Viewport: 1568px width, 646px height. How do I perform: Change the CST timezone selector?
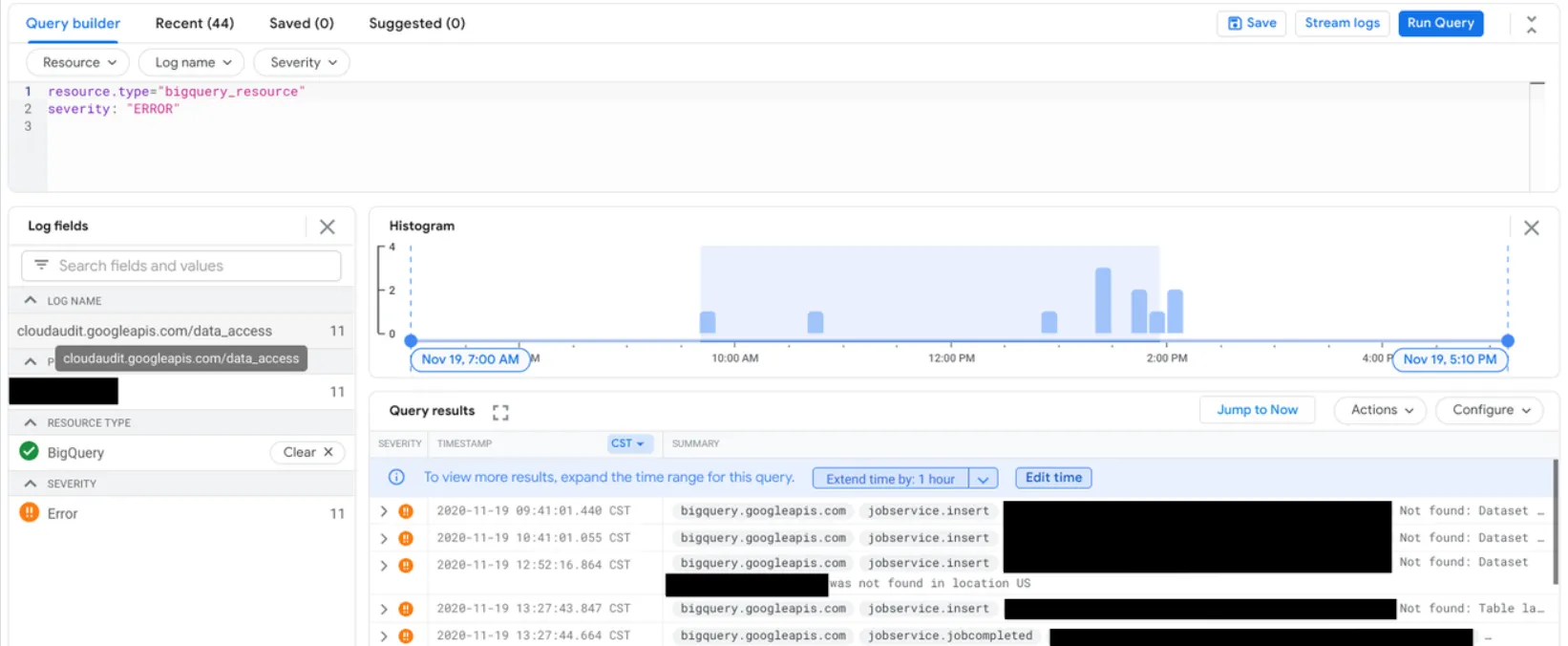pyautogui.click(x=627, y=443)
